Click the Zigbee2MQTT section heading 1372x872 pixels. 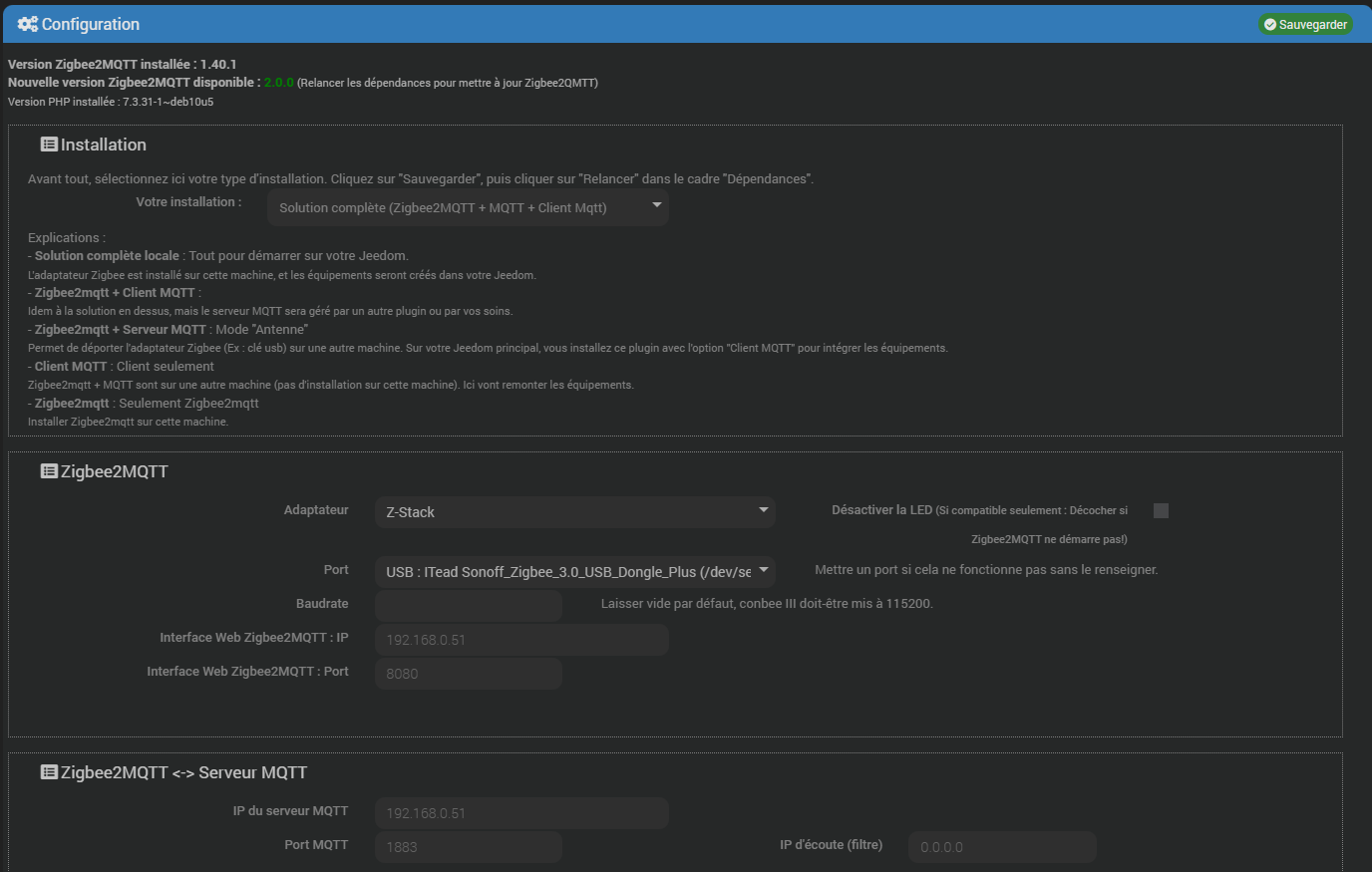click(115, 471)
